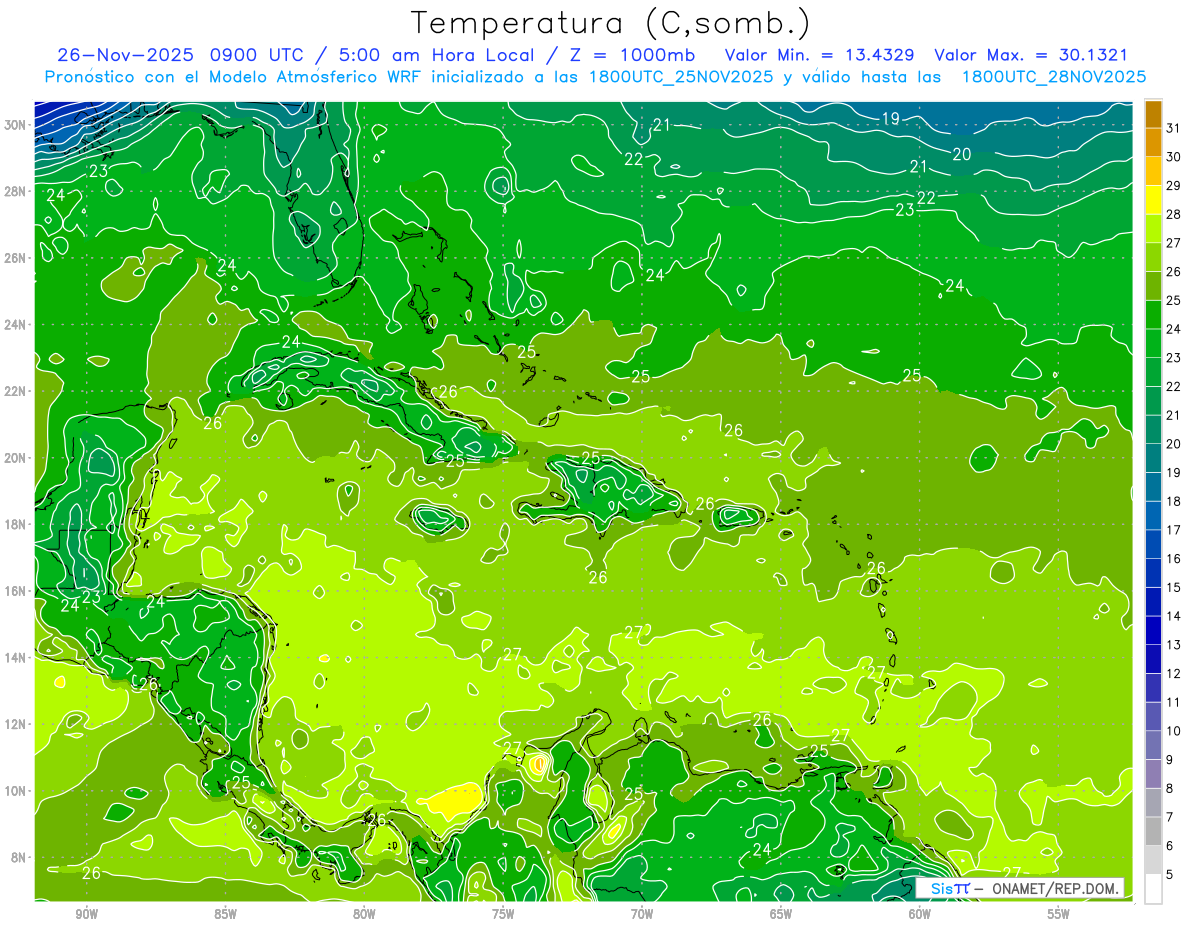
Task: Select "Valor Min. = 13.4329" in header
Action: click(820, 55)
